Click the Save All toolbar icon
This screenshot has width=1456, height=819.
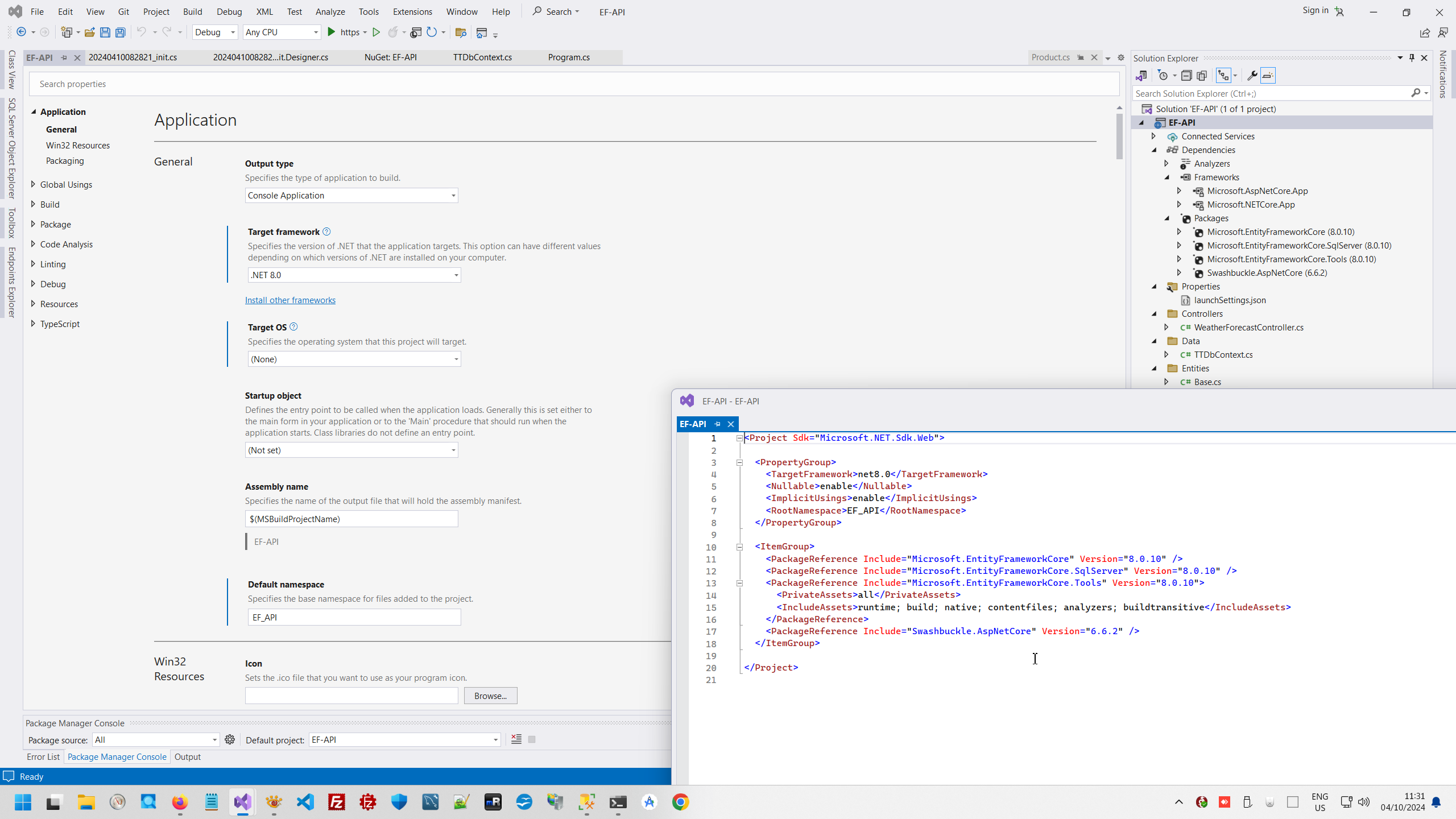(x=121, y=32)
